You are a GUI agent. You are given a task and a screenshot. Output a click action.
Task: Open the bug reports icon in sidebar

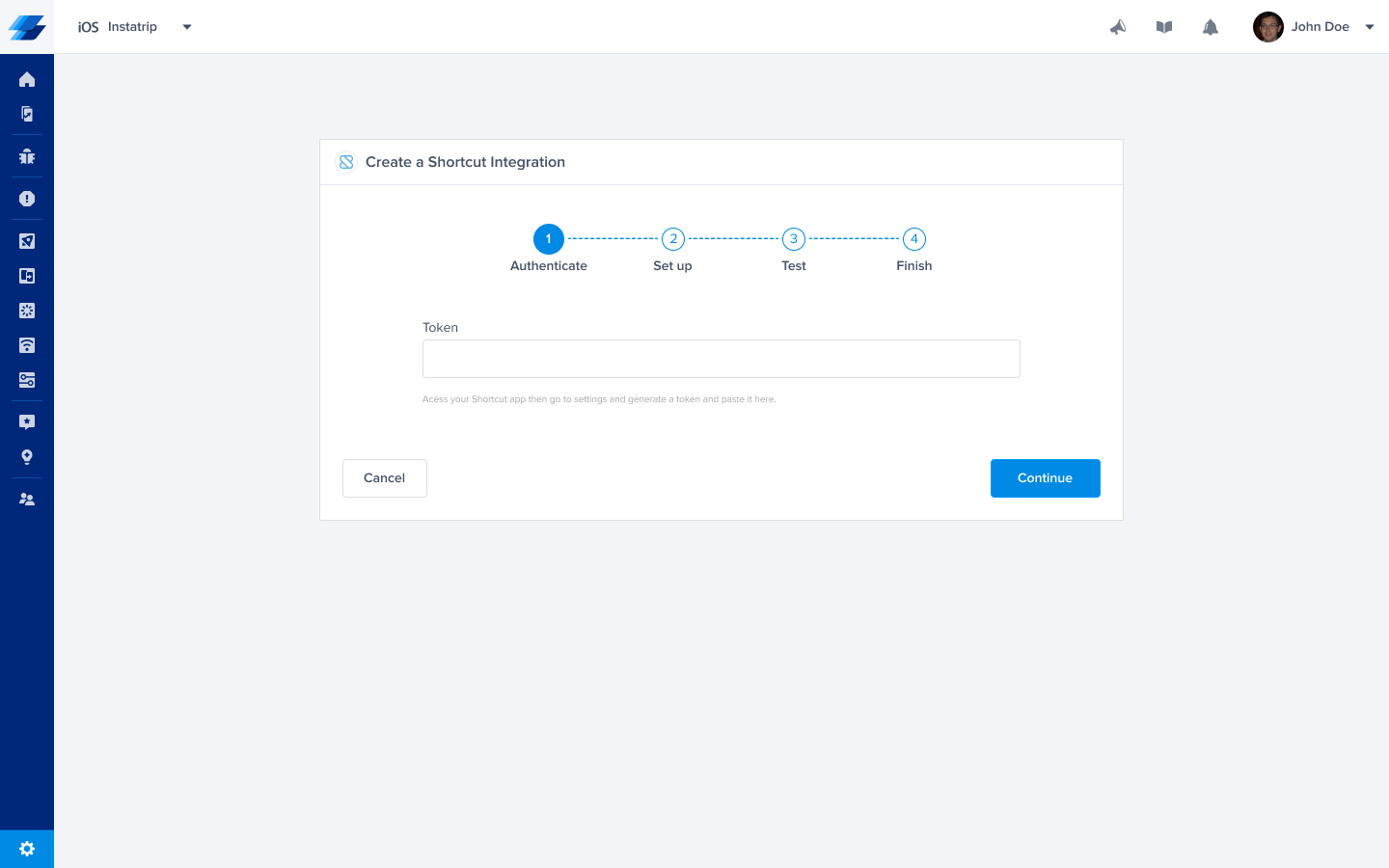click(x=27, y=156)
